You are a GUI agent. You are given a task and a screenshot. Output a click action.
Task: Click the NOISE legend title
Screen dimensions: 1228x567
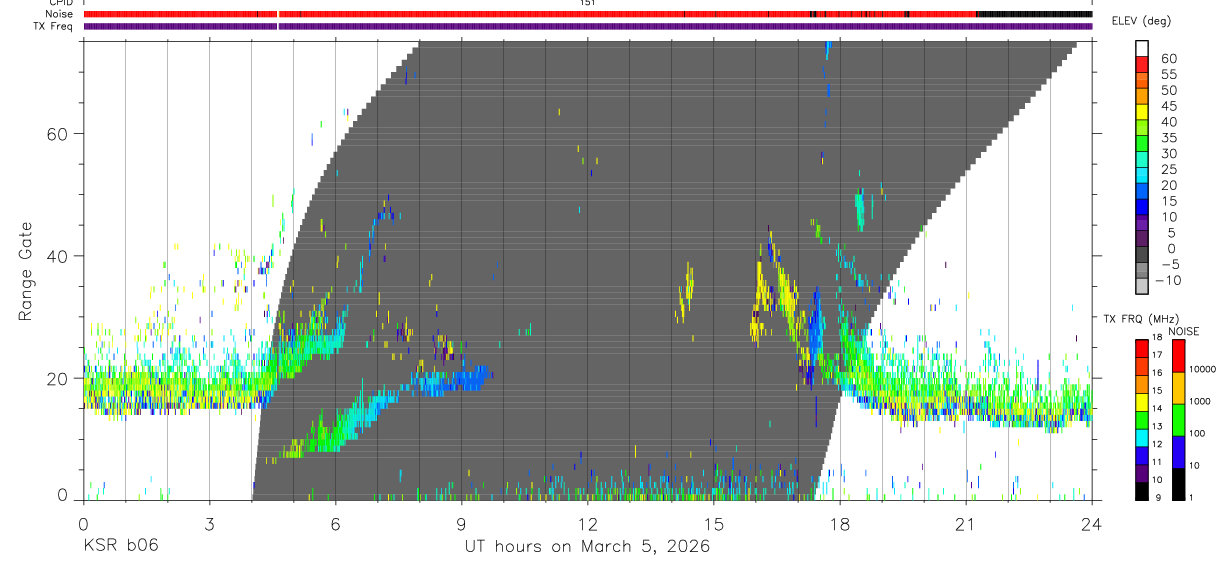tap(1183, 331)
